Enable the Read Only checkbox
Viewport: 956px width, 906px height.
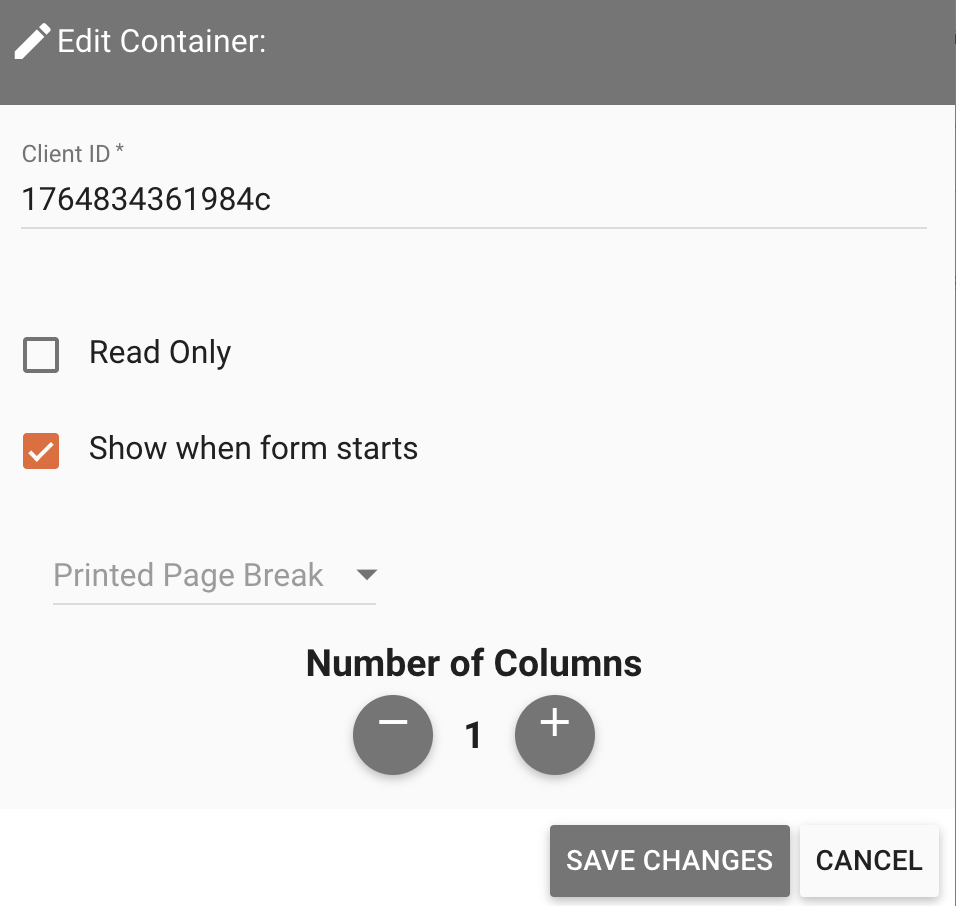(41, 354)
